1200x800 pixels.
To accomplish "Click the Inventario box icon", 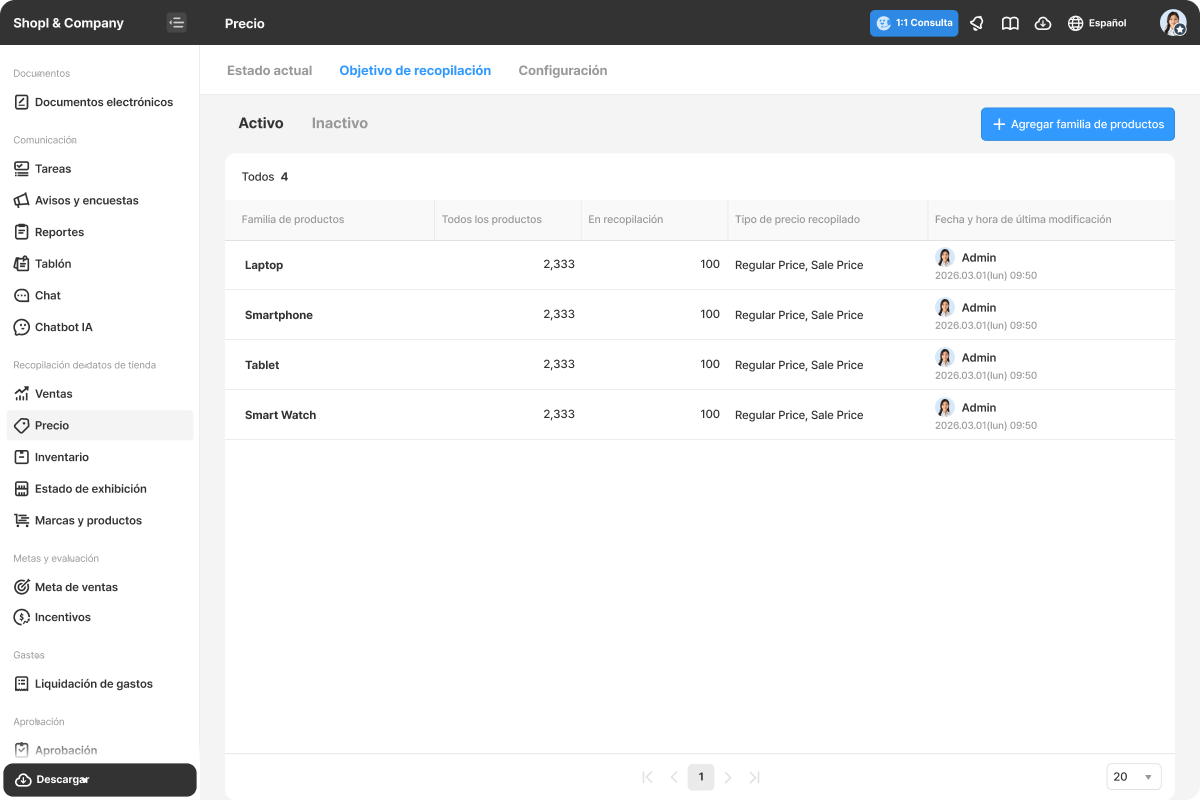I will [21, 457].
